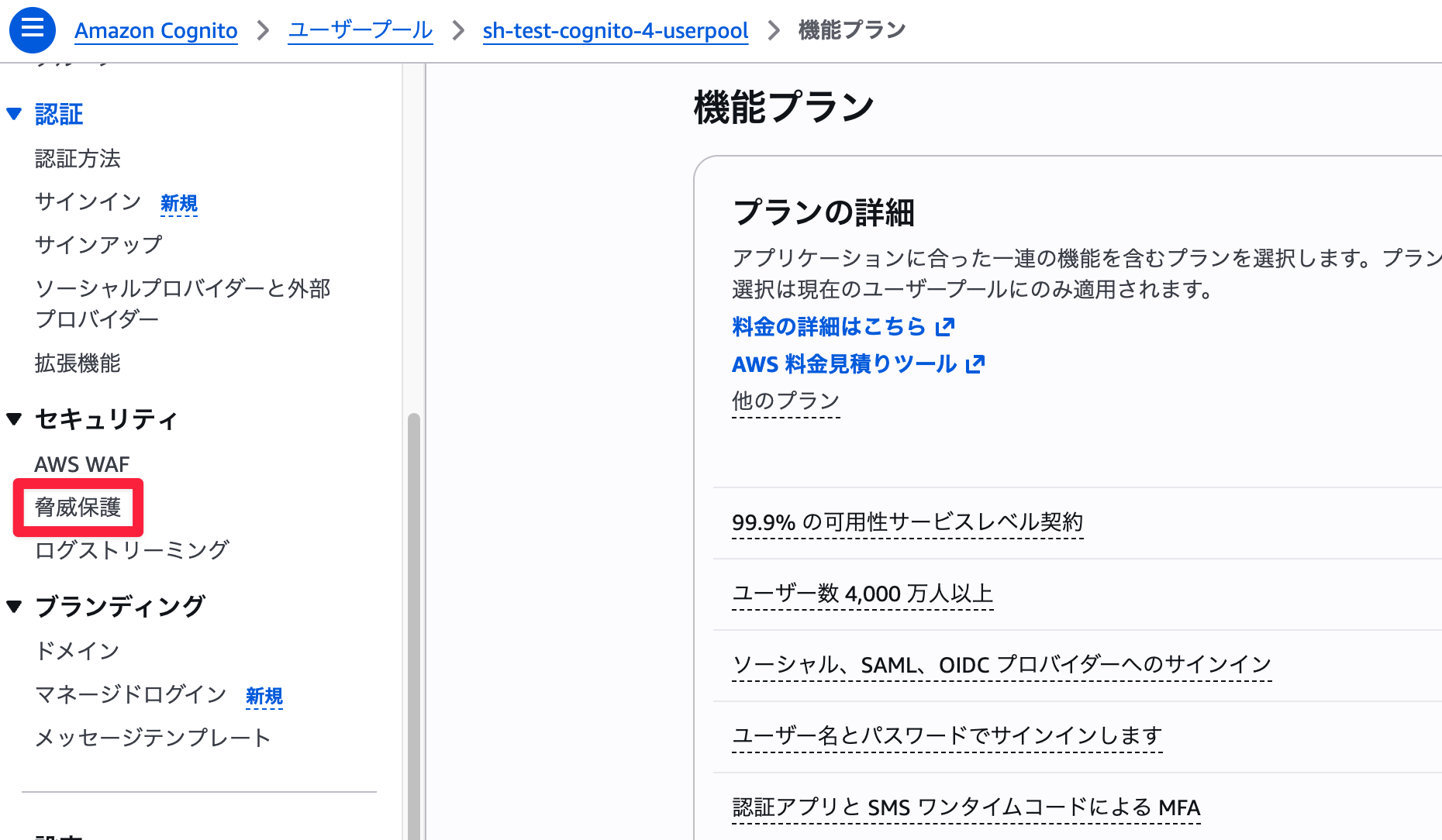Screen dimensions: 1442x840
Task: Click the 他のプラン label
Action: [x=786, y=401]
